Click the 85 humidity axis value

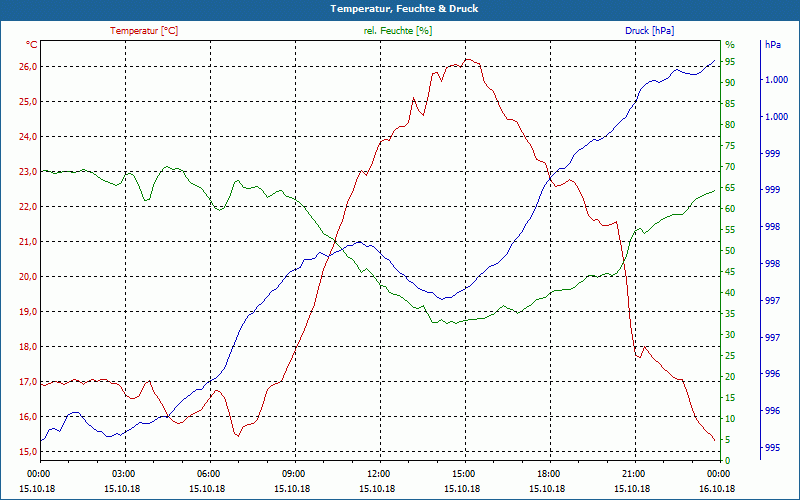(730, 104)
